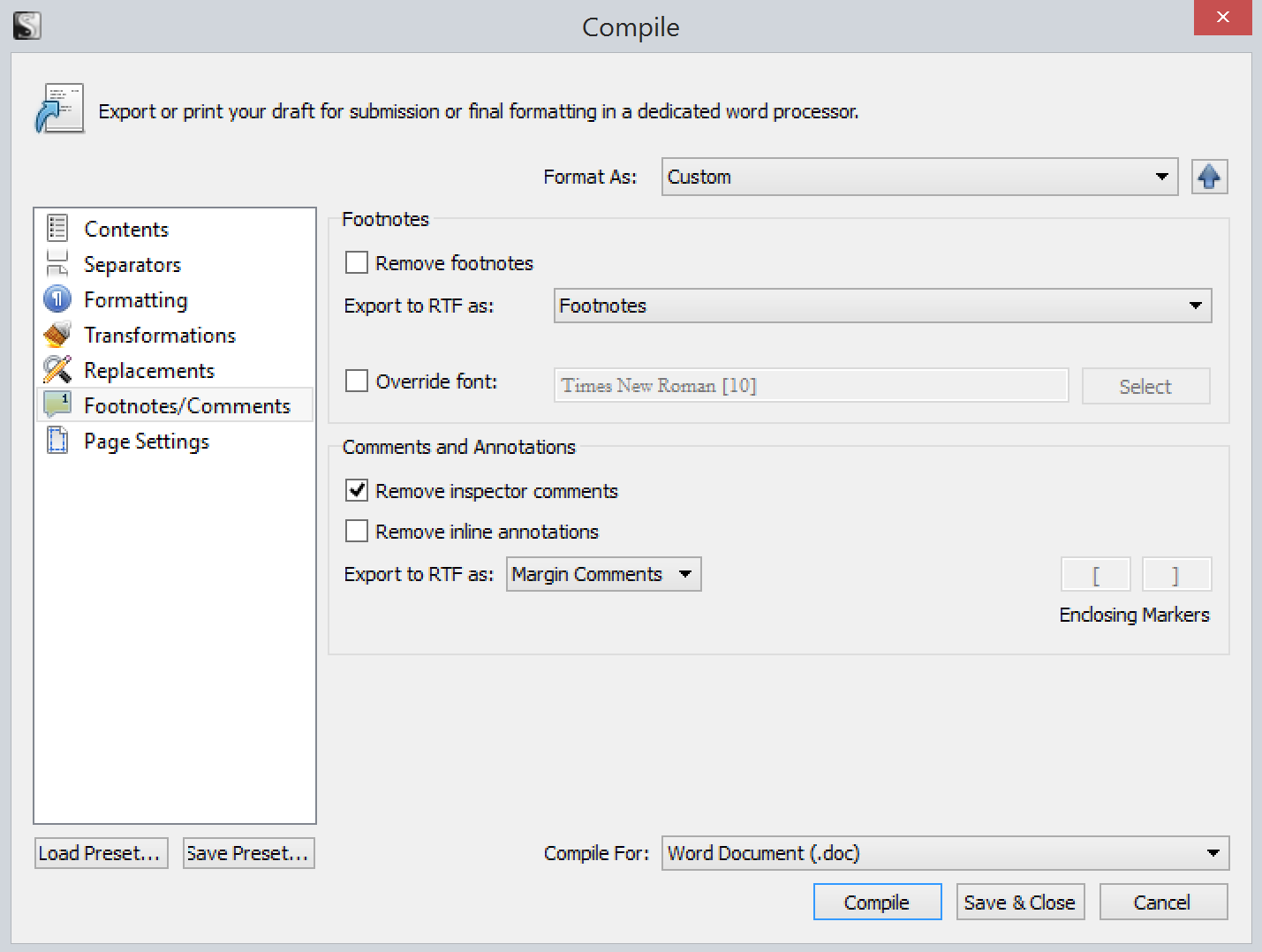The height and width of the screenshot is (952, 1262).
Task: Uncheck Remove inspector comments
Action: tap(357, 490)
